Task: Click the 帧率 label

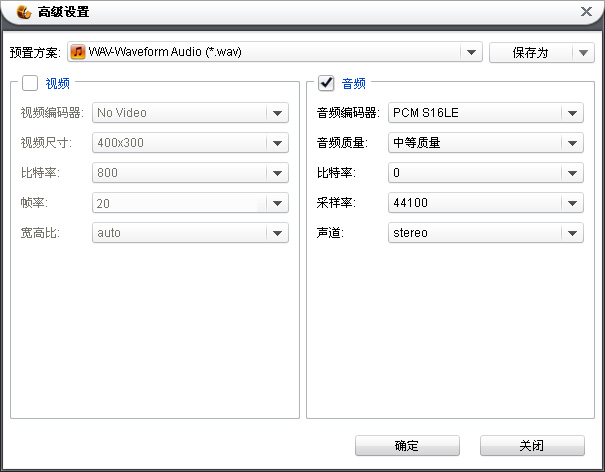Action: tap(34, 203)
